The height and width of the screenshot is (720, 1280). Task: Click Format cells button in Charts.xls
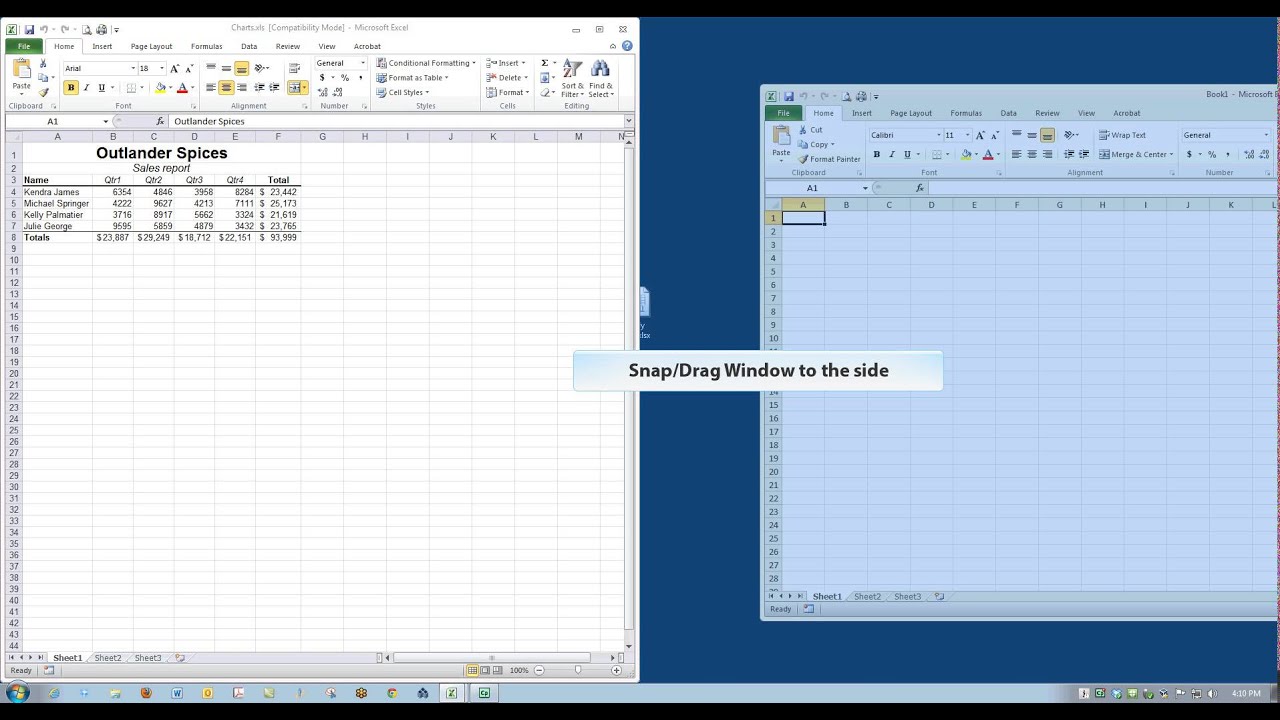(x=507, y=92)
